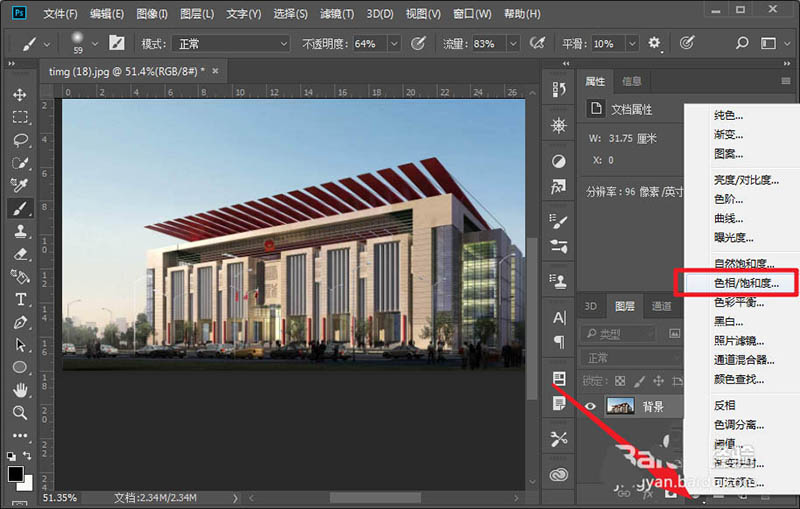This screenshot has width=800, height=509.
Task: Open the properties panel flyout menu
Action: tap(786, 81)
